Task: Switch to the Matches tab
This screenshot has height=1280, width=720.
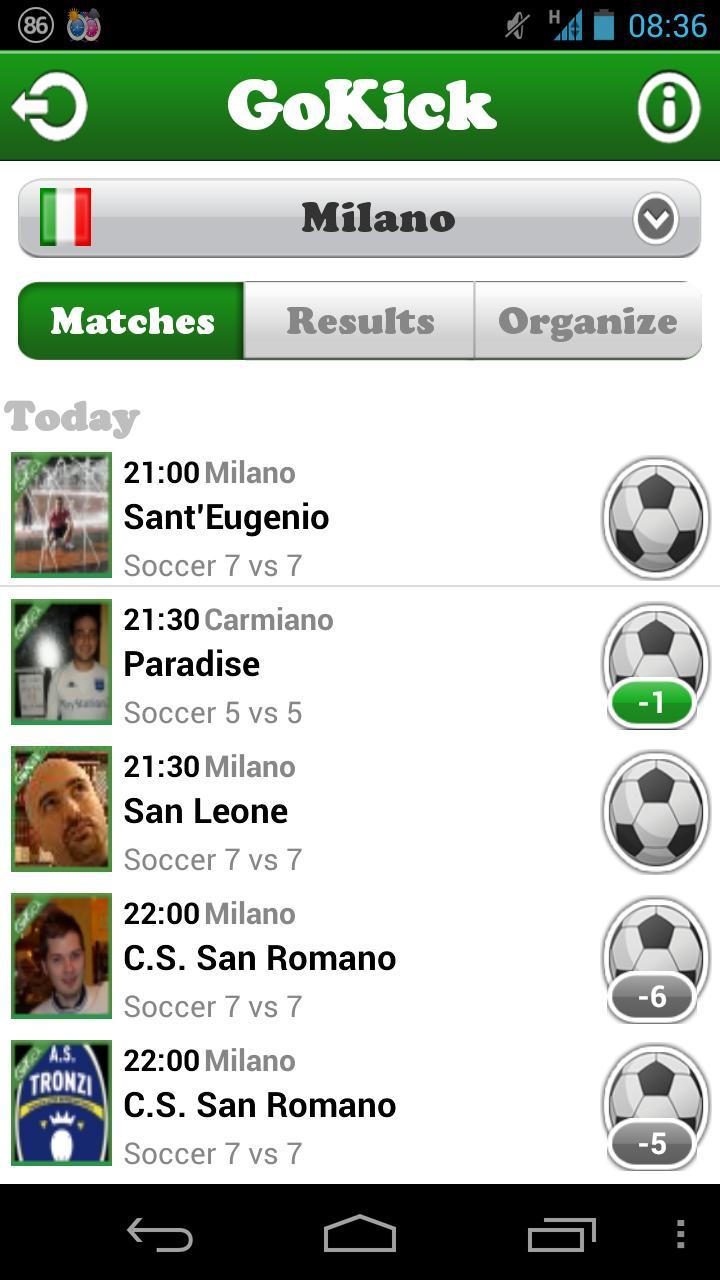Action: tap(132, 321)
